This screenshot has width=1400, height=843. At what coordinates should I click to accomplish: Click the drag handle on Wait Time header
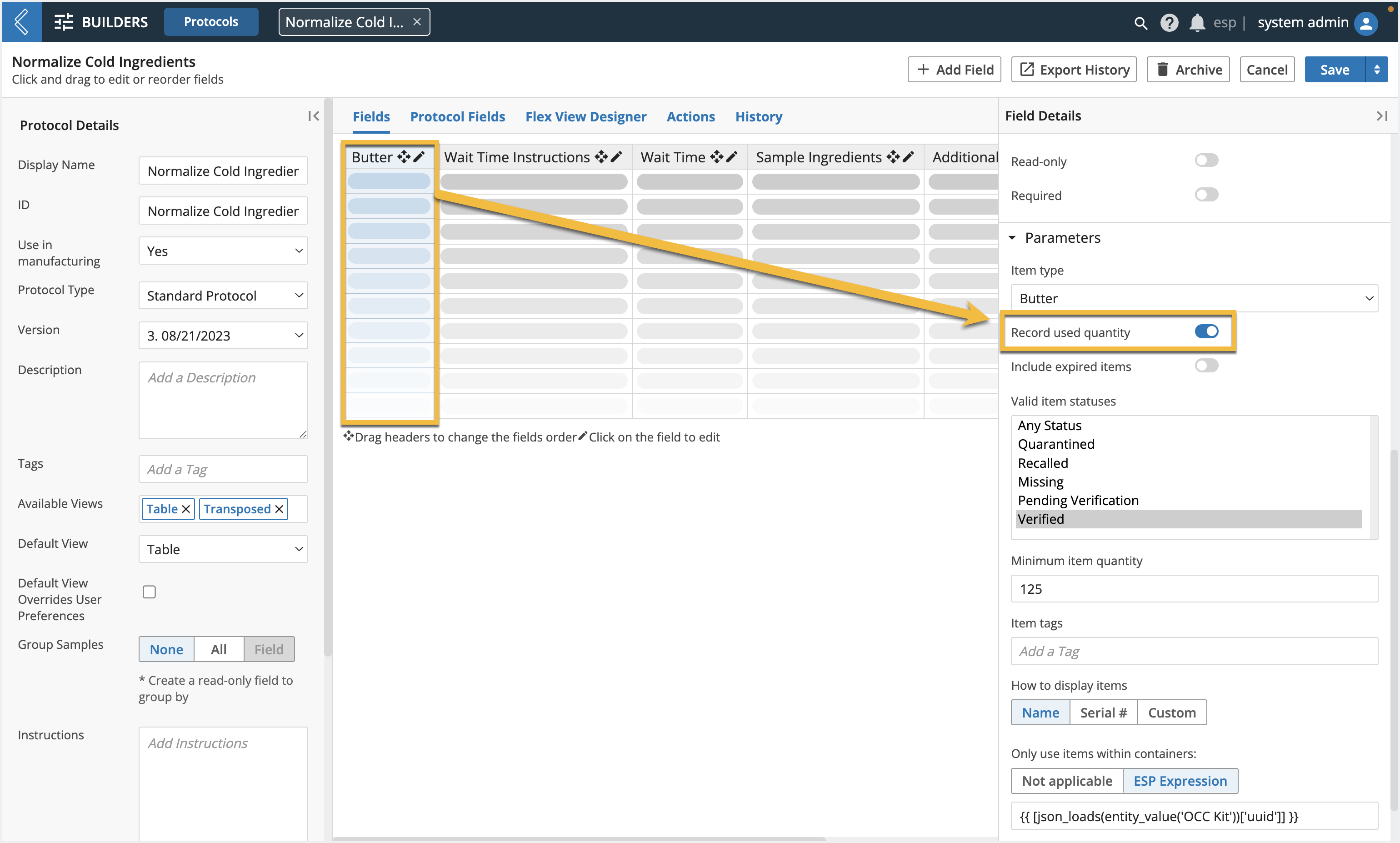(716, 157)
